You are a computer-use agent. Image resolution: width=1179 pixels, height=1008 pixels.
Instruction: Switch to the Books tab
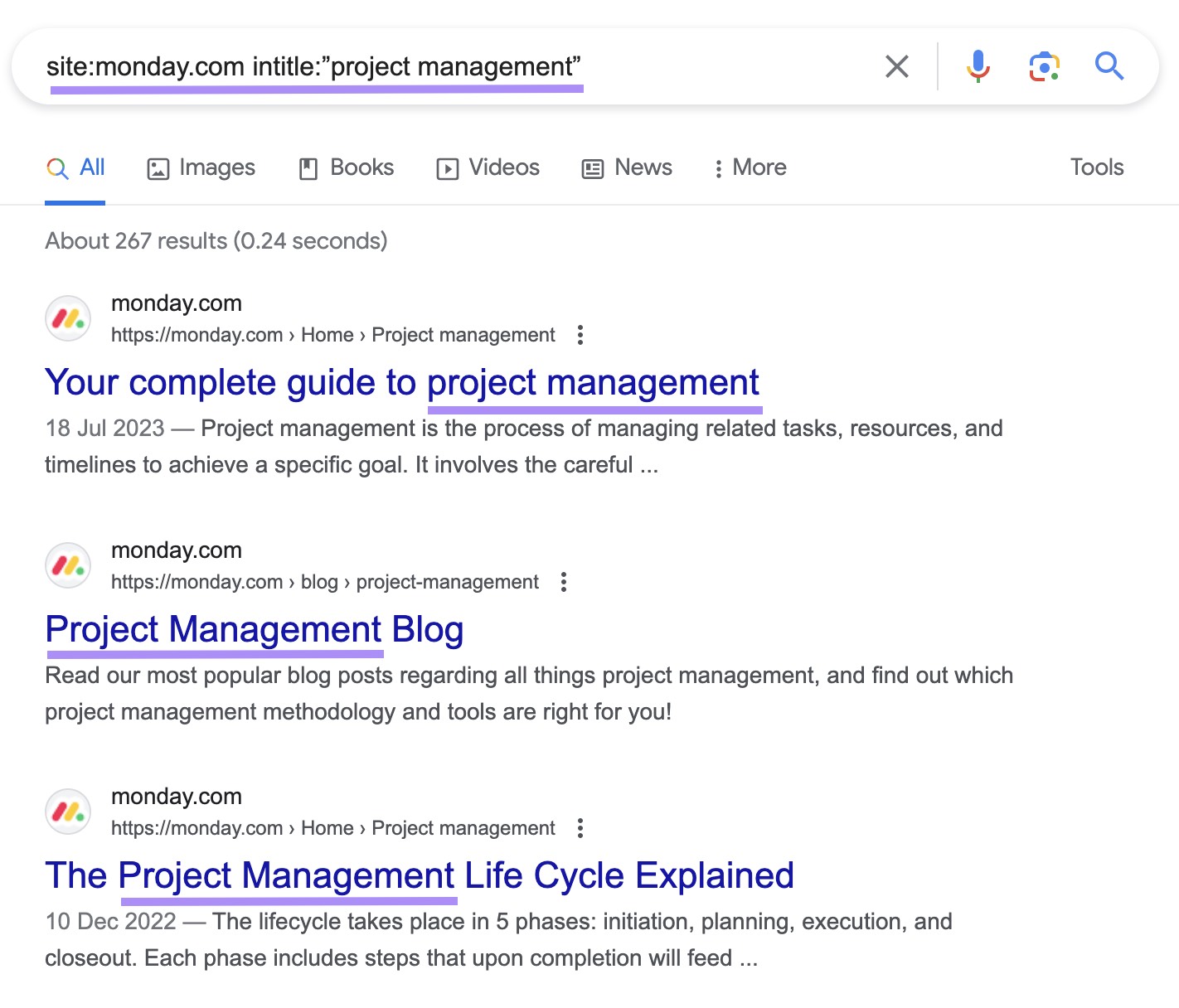[345, 167]
